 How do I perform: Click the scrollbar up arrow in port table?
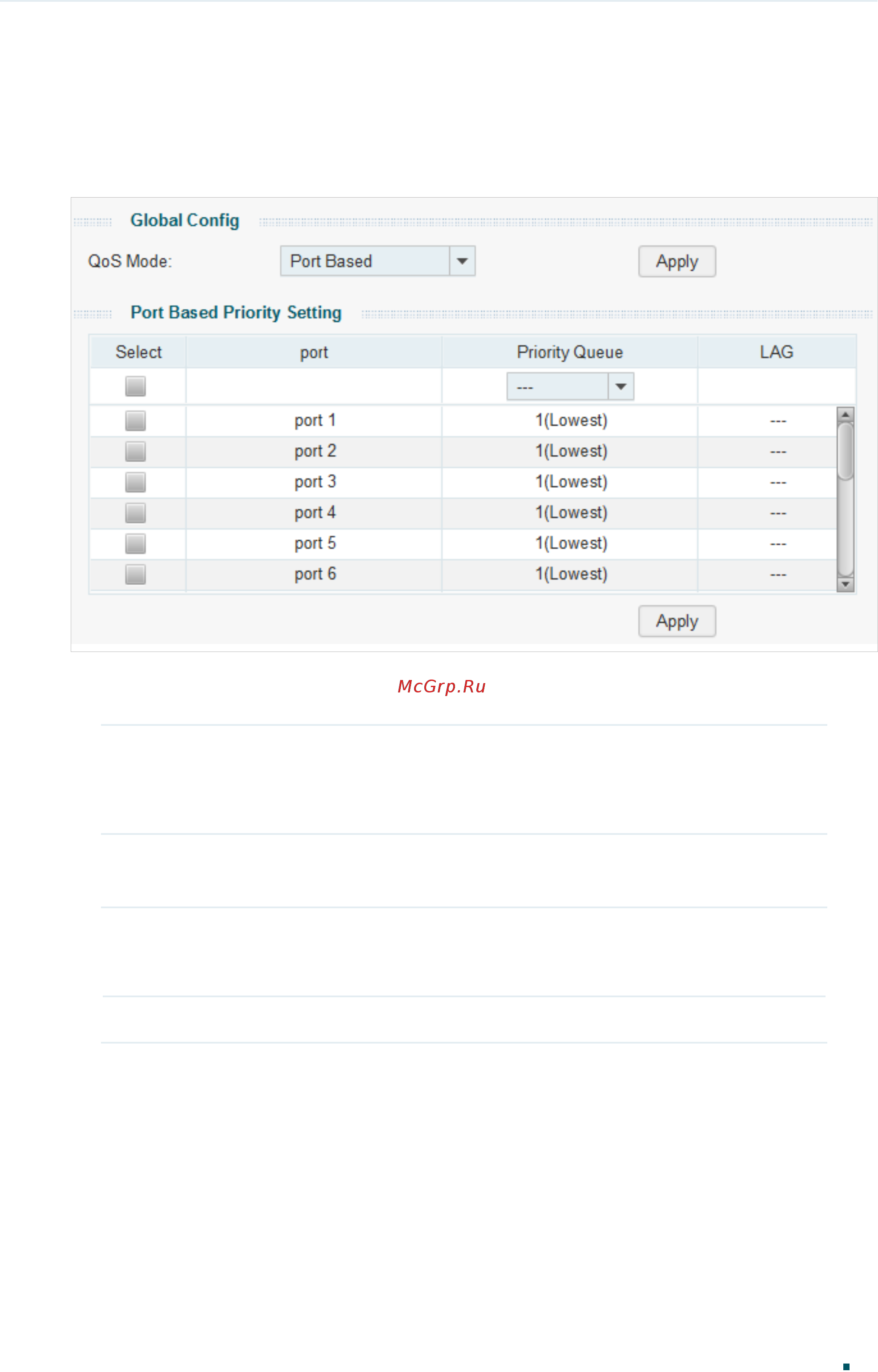845,414
